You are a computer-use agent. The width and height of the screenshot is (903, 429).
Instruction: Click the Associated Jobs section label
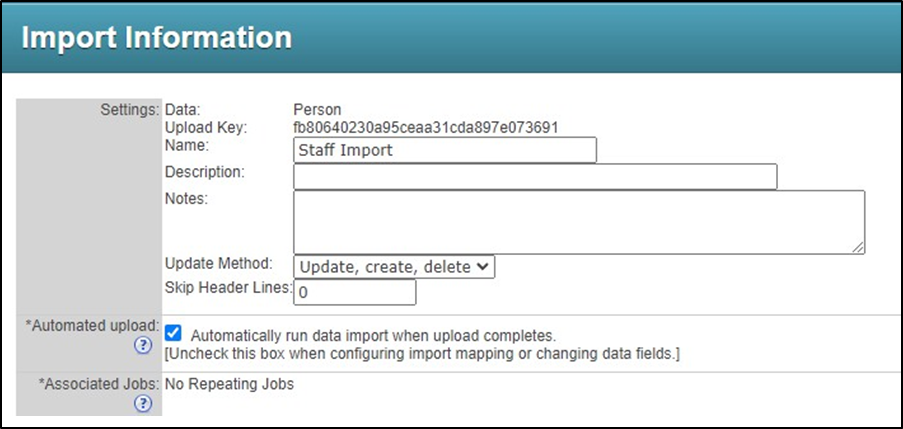click(x=99, y=384)
